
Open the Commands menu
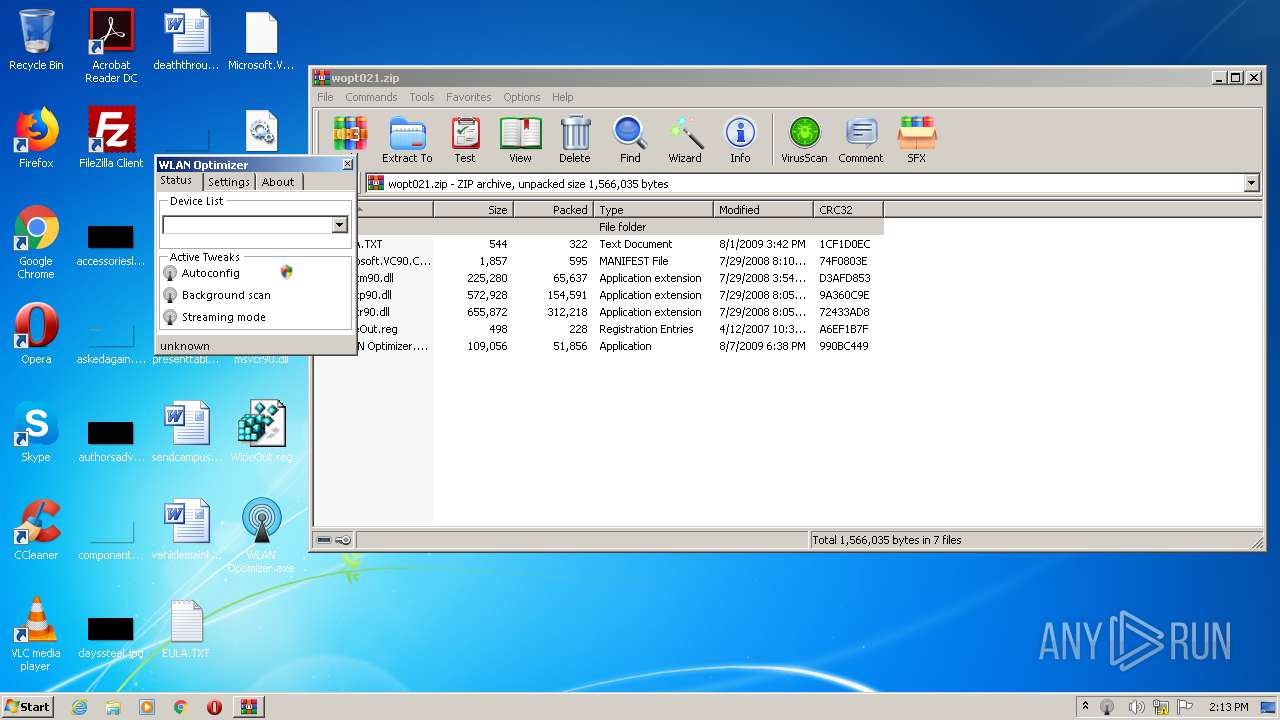click(x=371, y=97)
